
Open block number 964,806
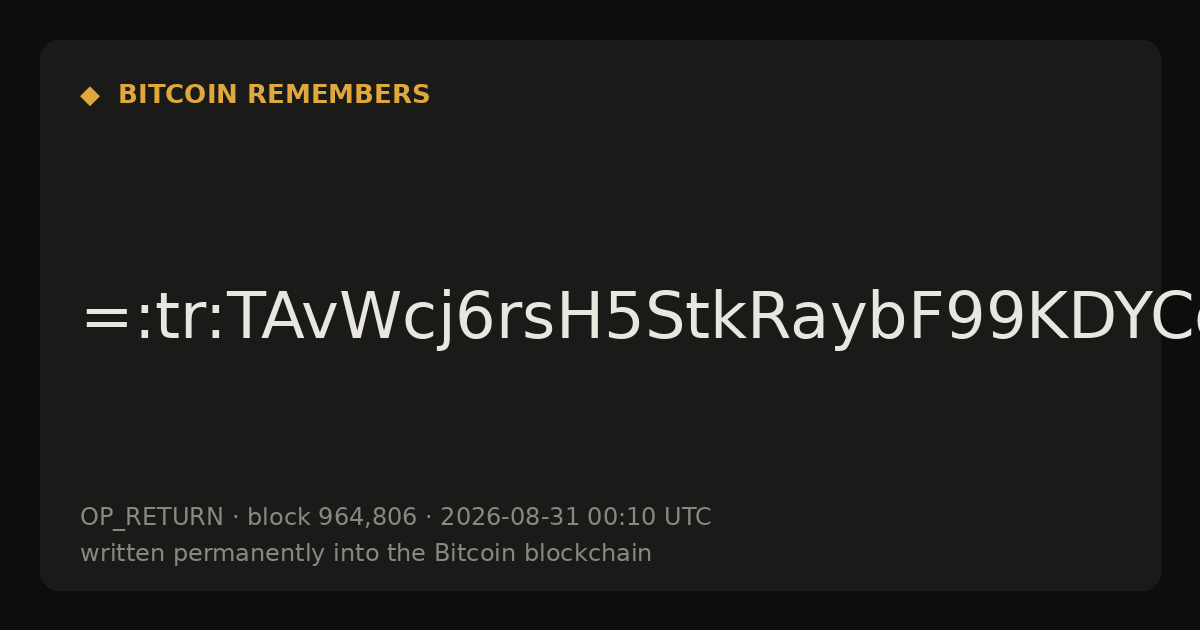click(x=367, y=518)
